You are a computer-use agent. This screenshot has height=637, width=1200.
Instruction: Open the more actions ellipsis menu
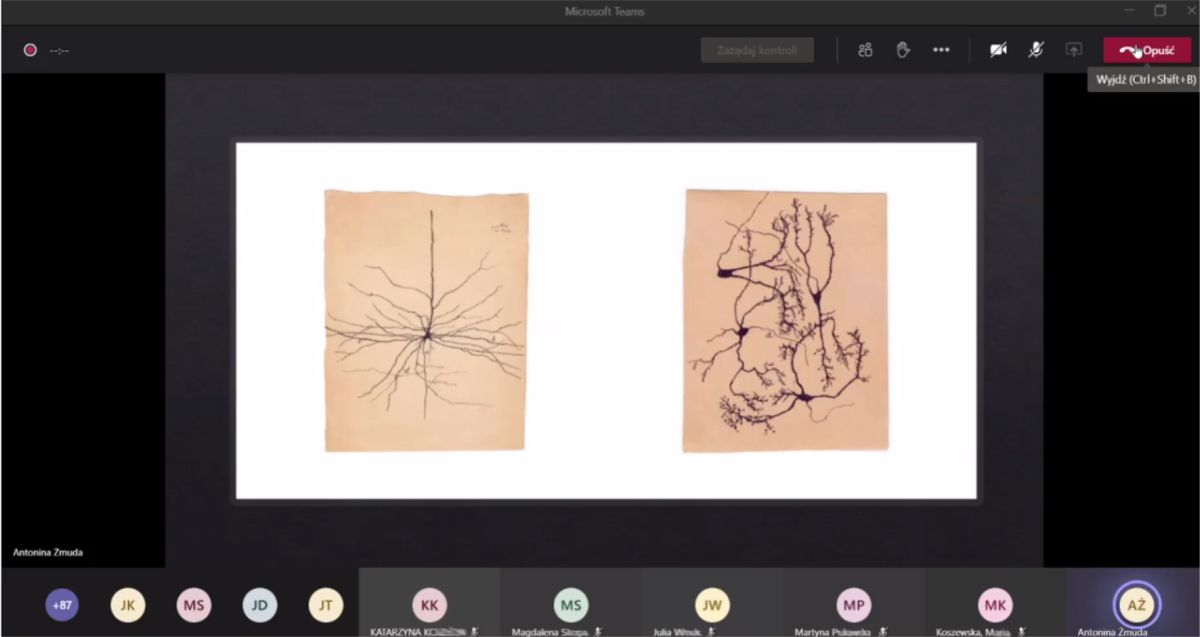[941, 50]
